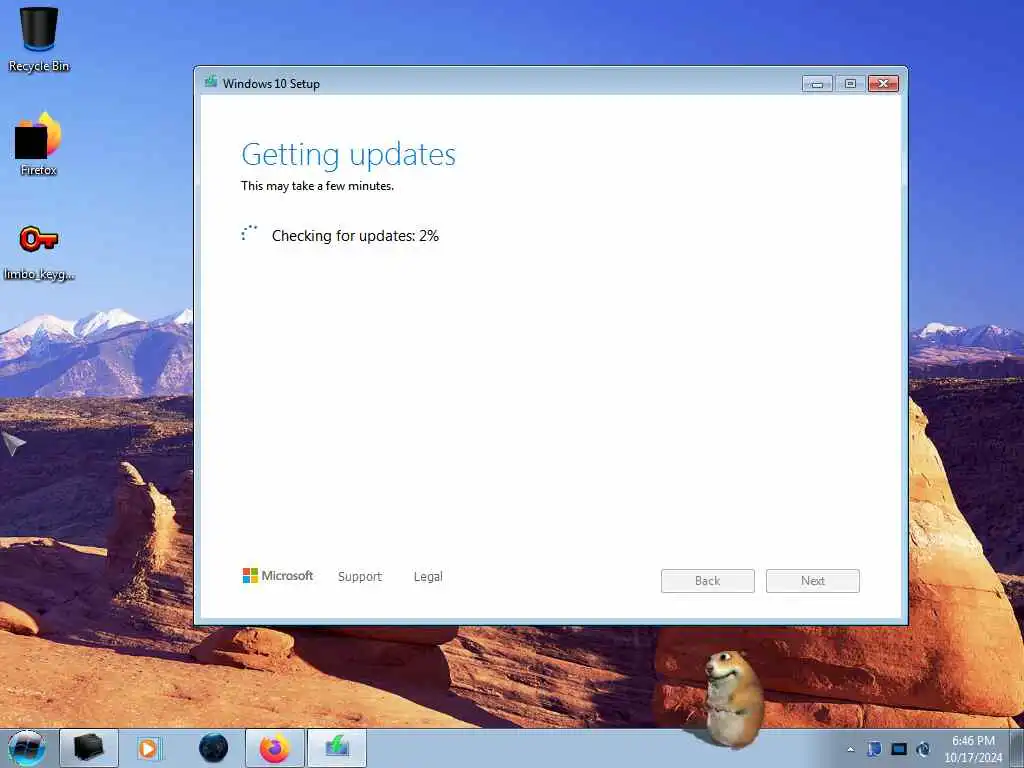
Task: Click the Microsoft logo in setup window
Action: [x=278, y=575]
